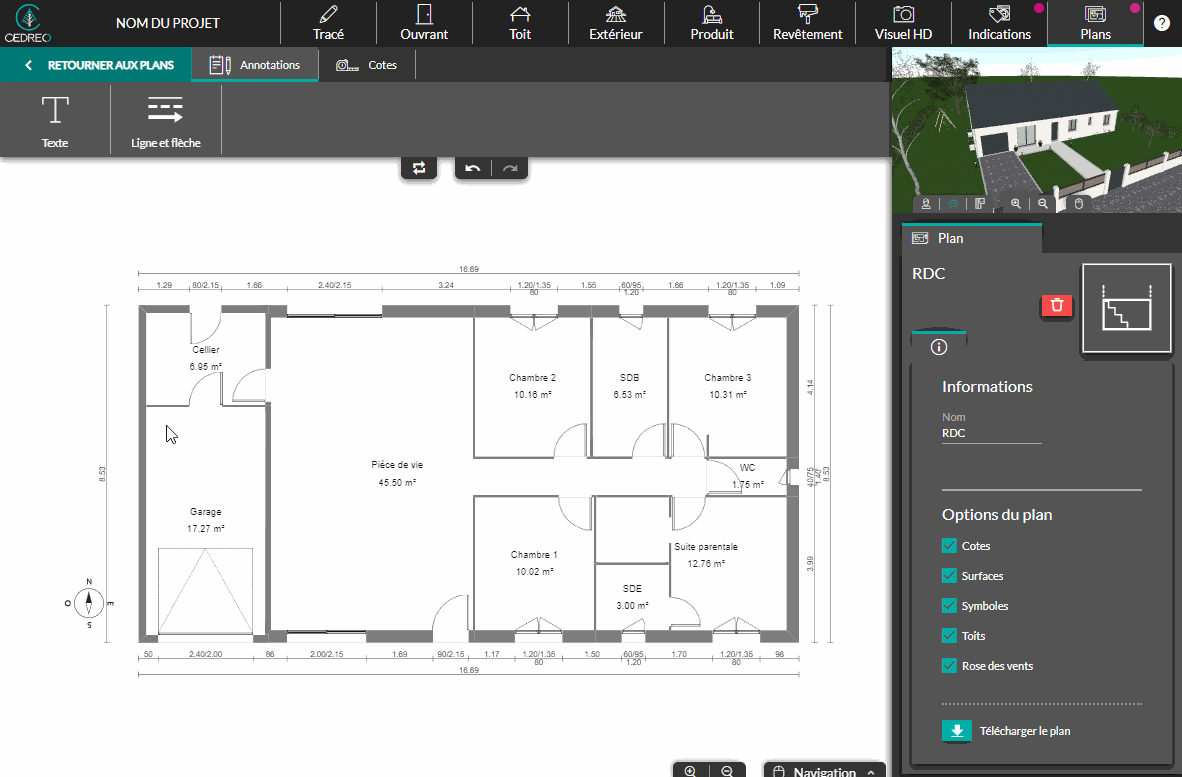The width and height of the screenshot is (1182, 777).
Task: Switch to the Cotes tab
Action: pyautogui.click(x=367, y=65)
